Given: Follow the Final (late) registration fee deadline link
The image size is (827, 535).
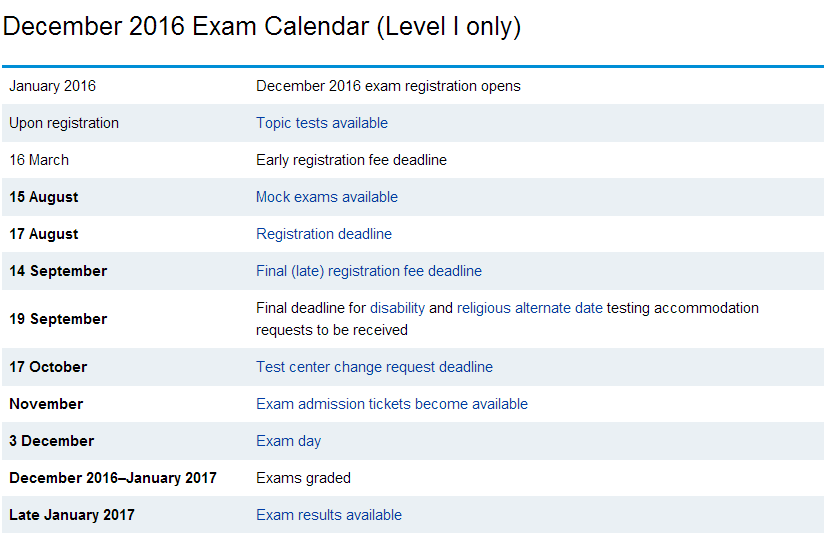Looking at the screenshot, I should (x=368, y=271).
